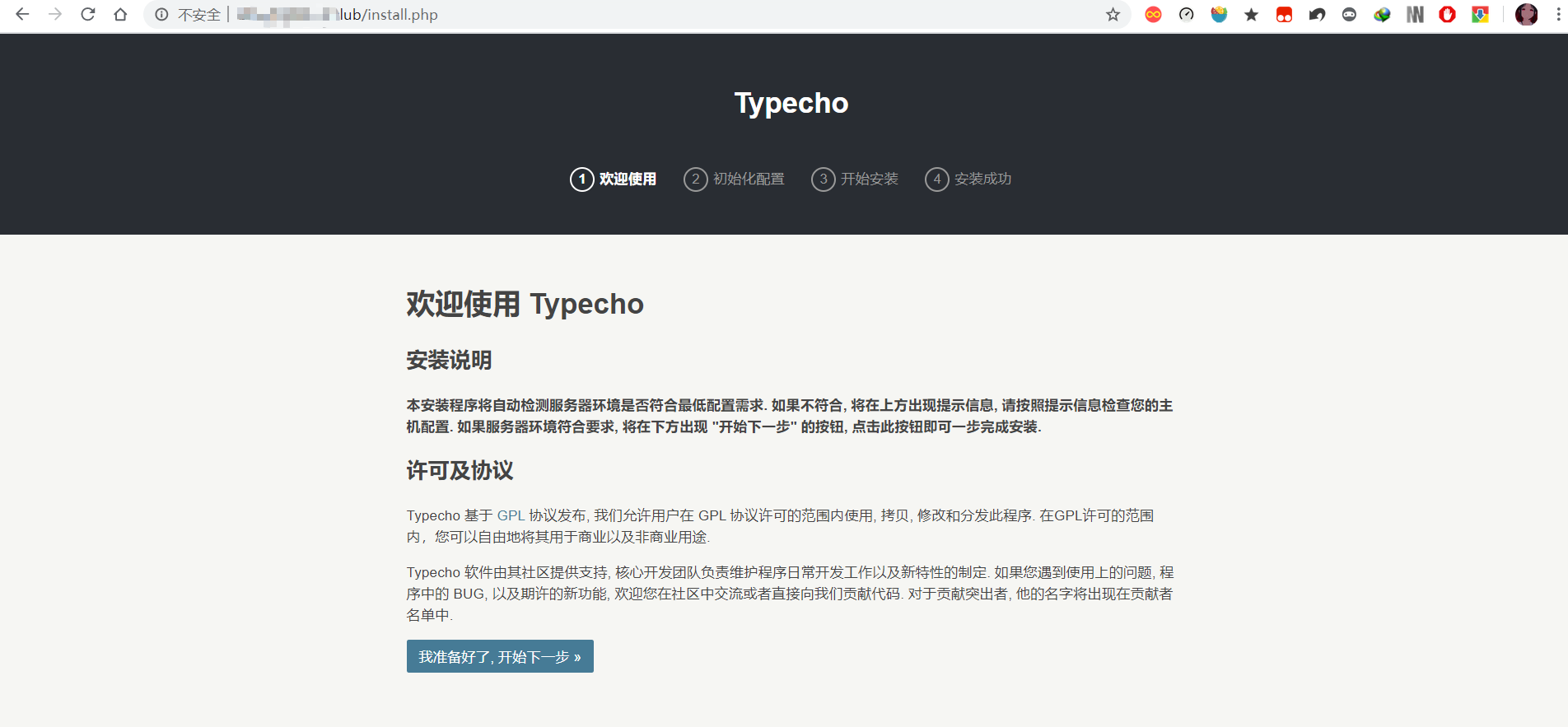Click the 安装说明 heading

click(449, 360)
